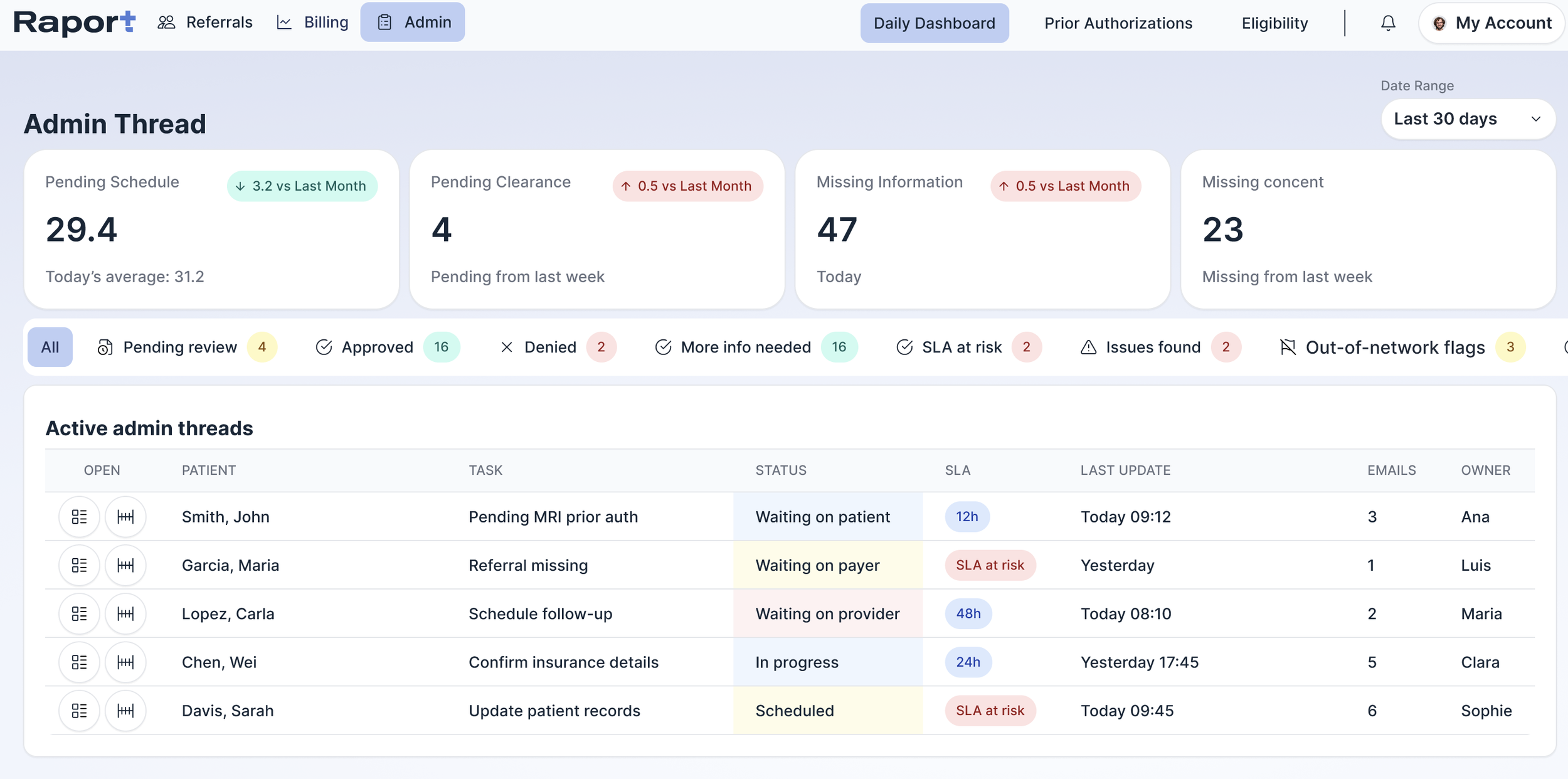Click list icon in Lopez, Carla row
Viewport: 1568px width, 779px height.
pos(79,613)
